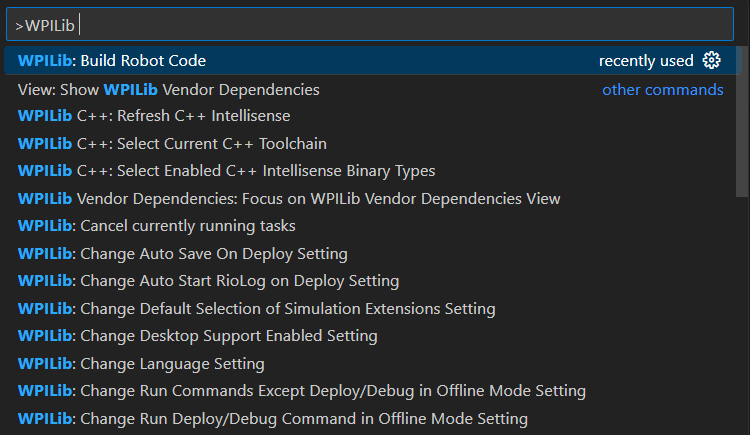This screenshot has width=750, height=435.
Task: Click the command list vertical scrollbar
Action: [x=742, y=122]
